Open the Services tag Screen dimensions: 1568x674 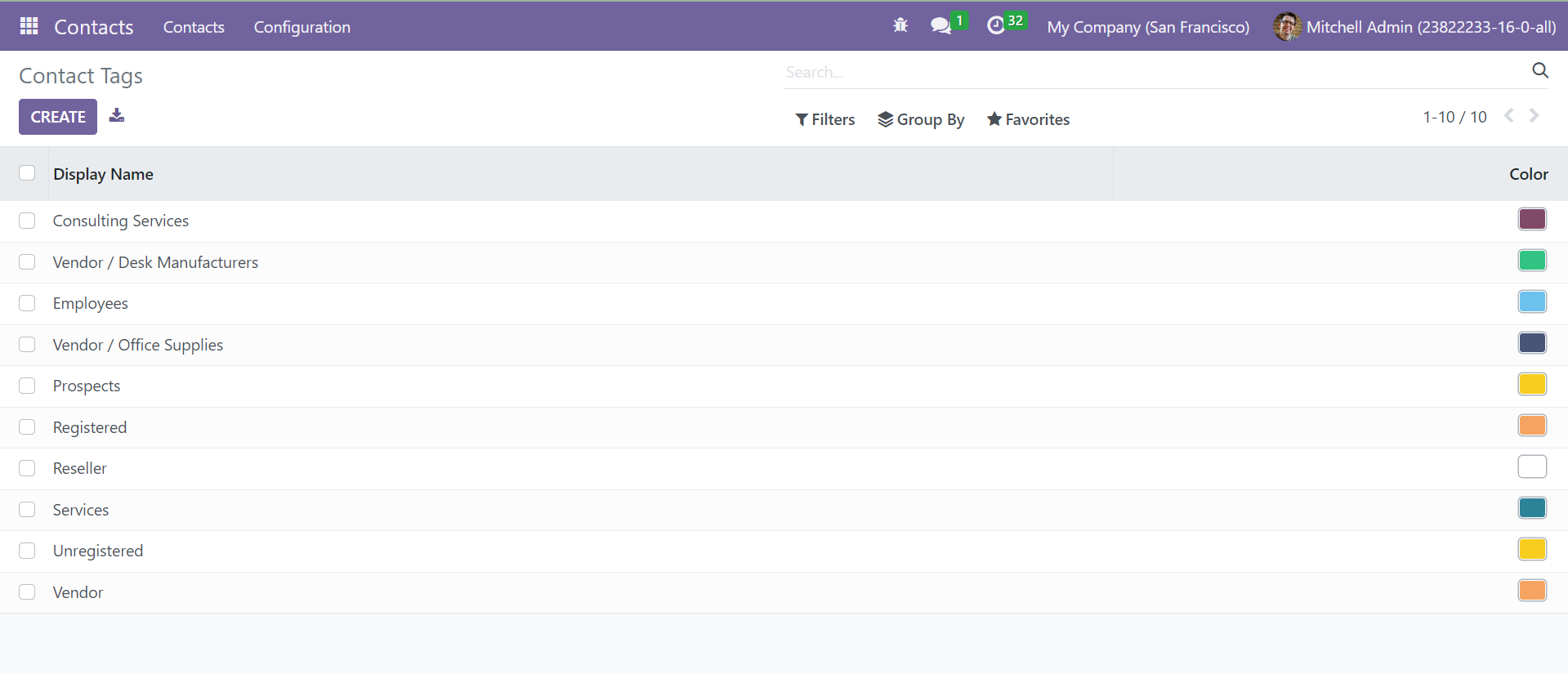[x=81, y=510]
